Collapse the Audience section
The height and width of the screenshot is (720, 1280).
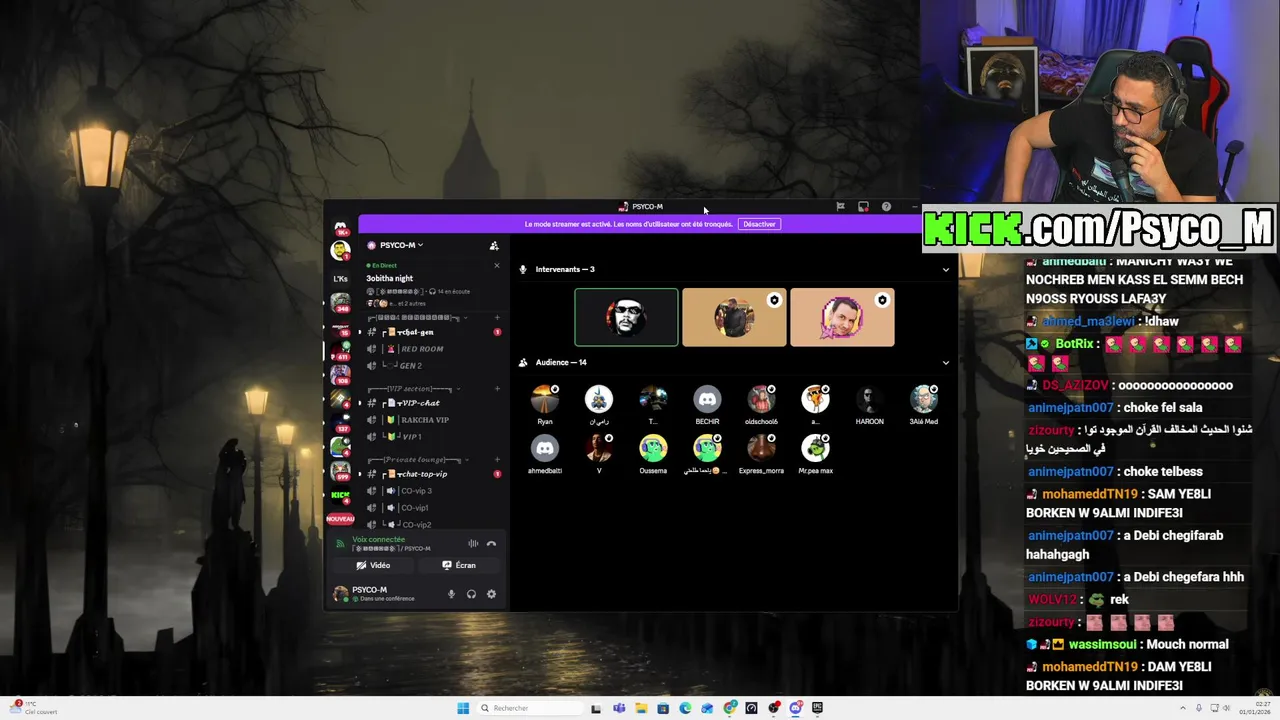pos(945,363)
